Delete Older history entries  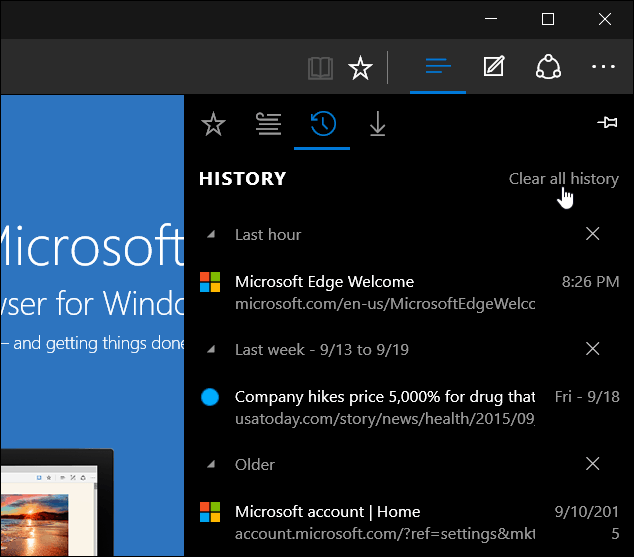pyautogui.click(x=592, y=464)
